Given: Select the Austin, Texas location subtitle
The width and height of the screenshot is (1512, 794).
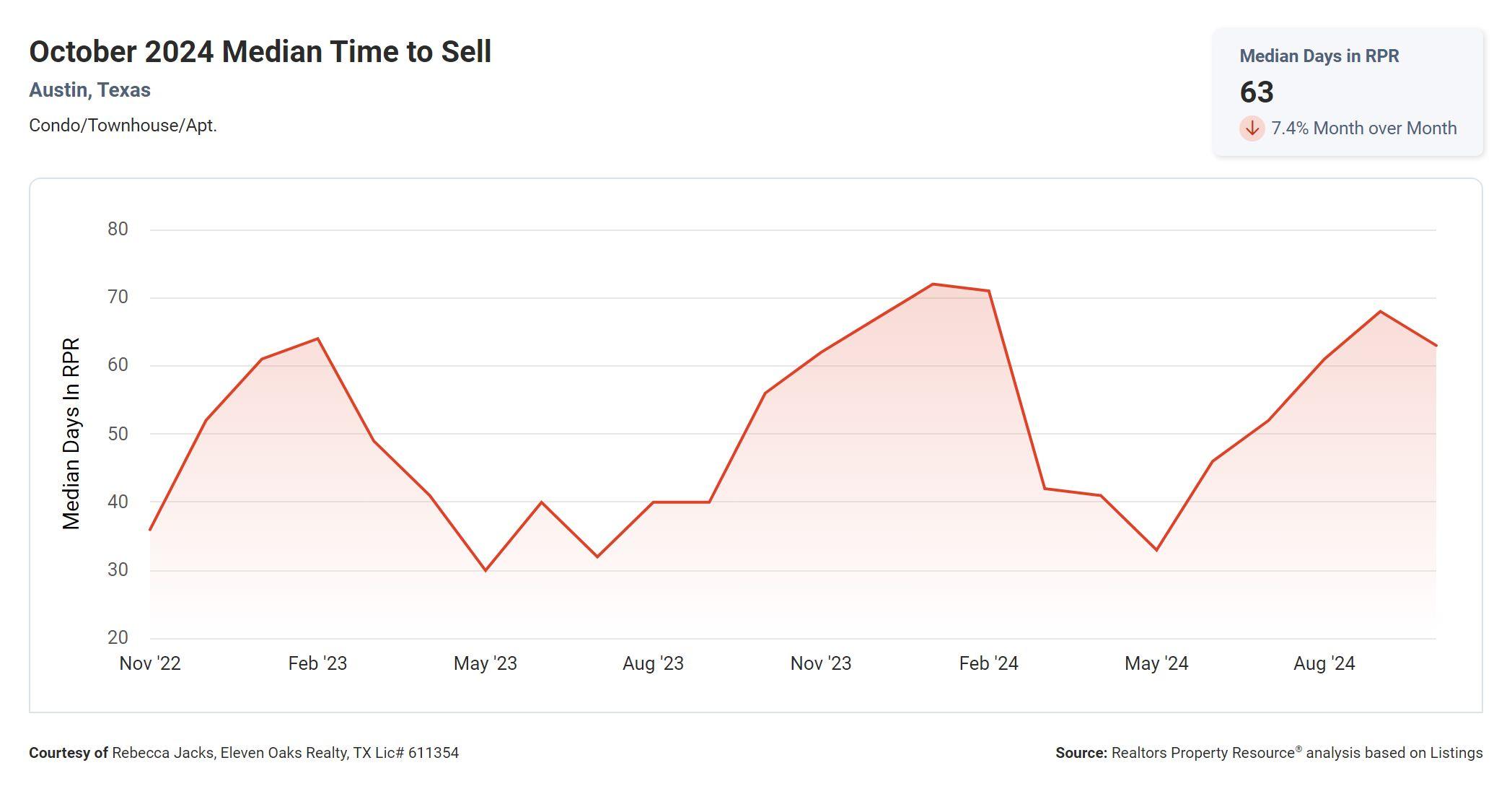Looking at the screenshot, I should (89, 90).
